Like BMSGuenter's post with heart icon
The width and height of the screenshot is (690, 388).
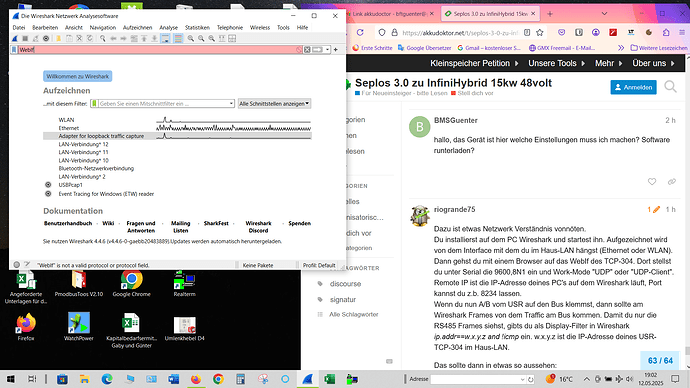pos(652,181)
